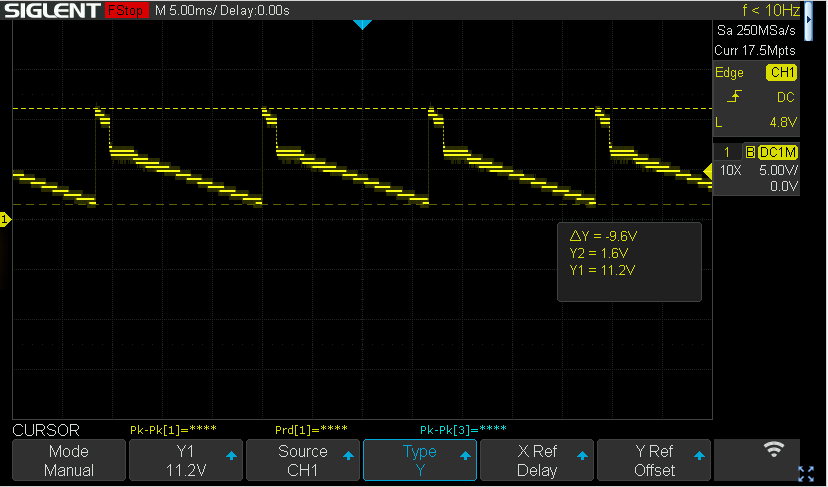Click the Sa 250MSa/s sample rate text
This screenshot has width=828, height=487.
(756, 31)
